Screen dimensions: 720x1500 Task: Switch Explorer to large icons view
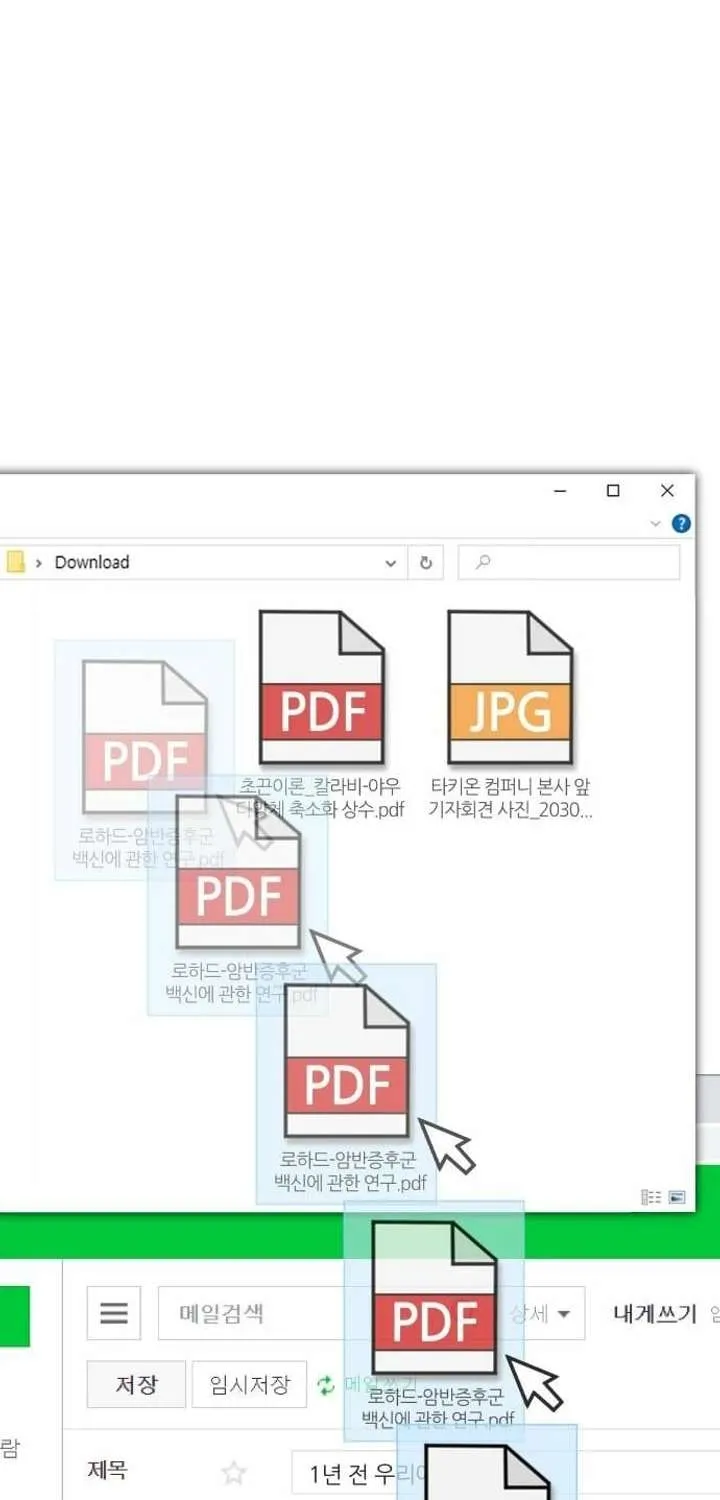[x=677, y=1197]
